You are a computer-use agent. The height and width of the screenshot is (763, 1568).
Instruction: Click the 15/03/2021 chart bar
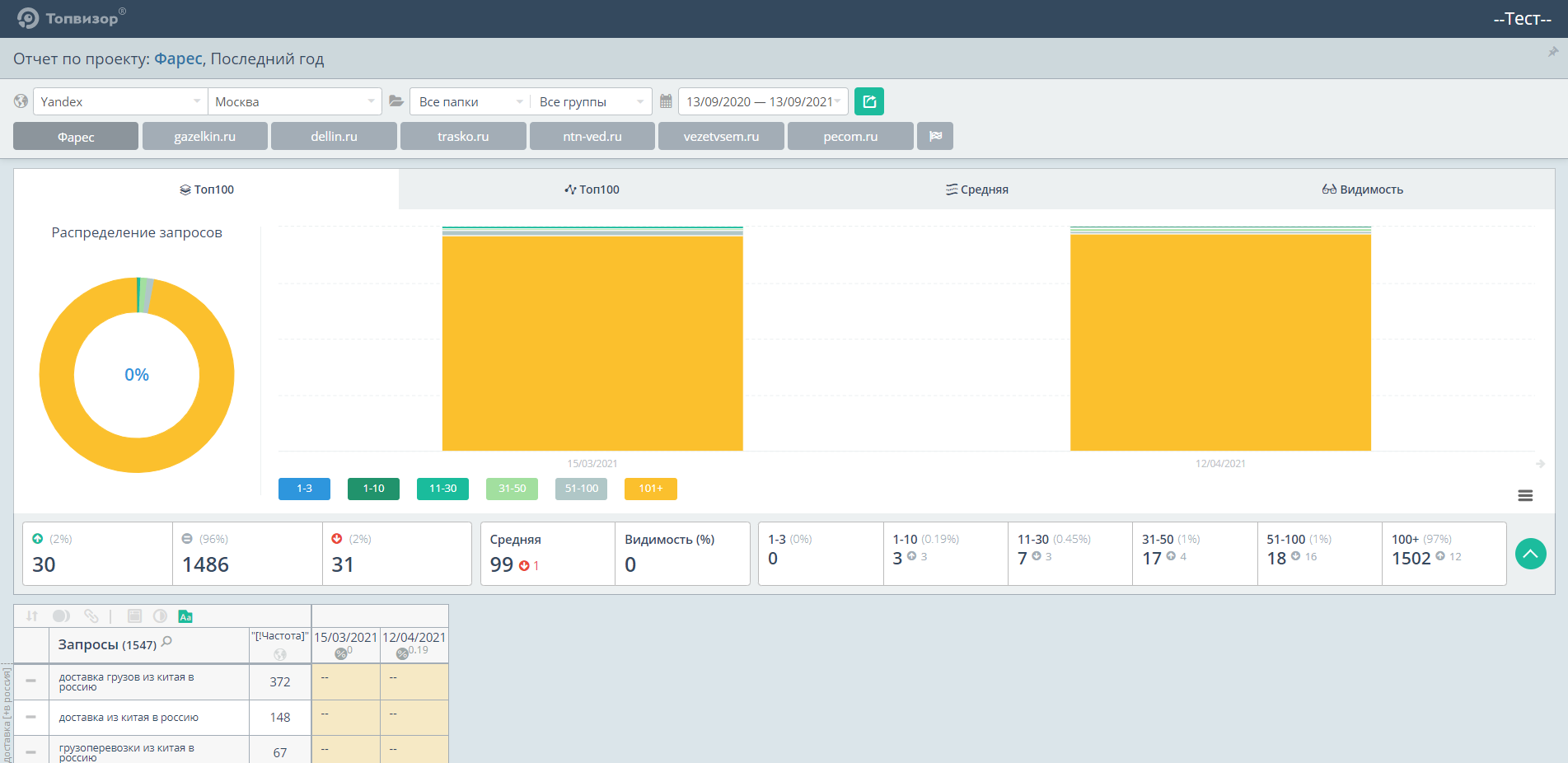592,339
